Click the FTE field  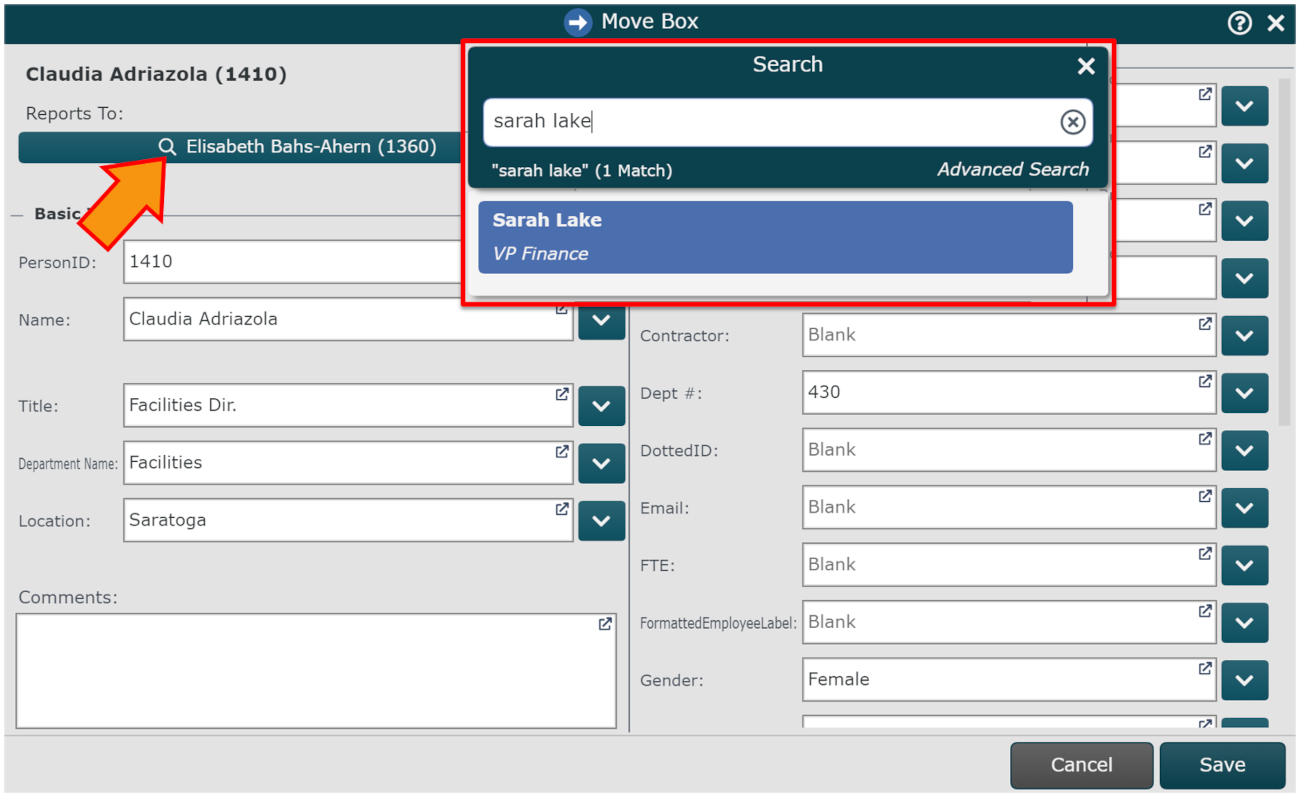[1009, 564]
